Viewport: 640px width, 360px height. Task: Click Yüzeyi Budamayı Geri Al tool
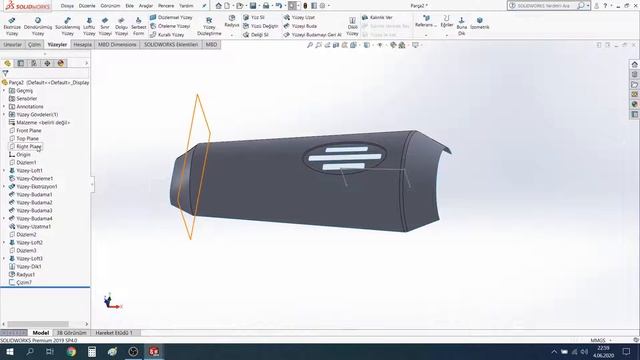[313, 35]
